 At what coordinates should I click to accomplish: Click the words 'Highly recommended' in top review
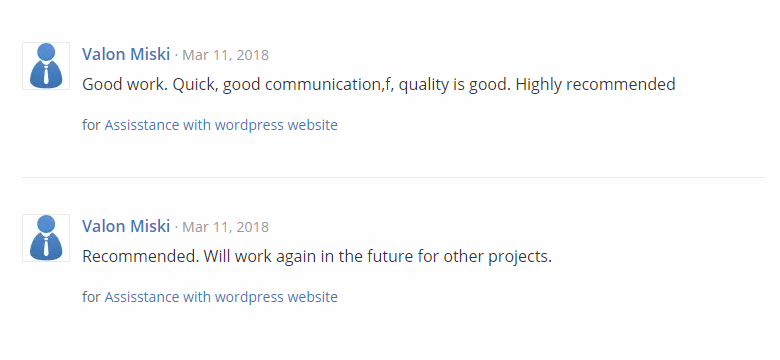(x=595, y=85)
